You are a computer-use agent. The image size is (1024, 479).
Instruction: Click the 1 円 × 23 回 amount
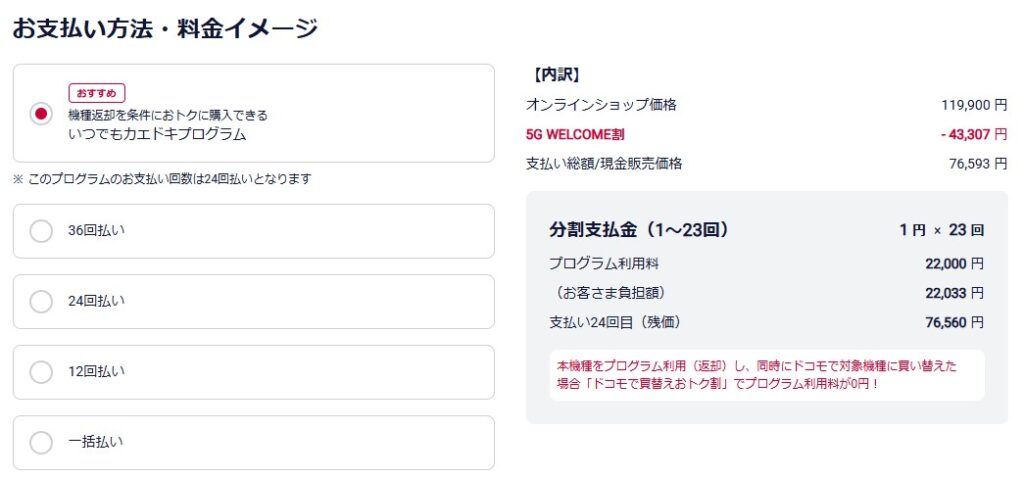coord(941,230)
